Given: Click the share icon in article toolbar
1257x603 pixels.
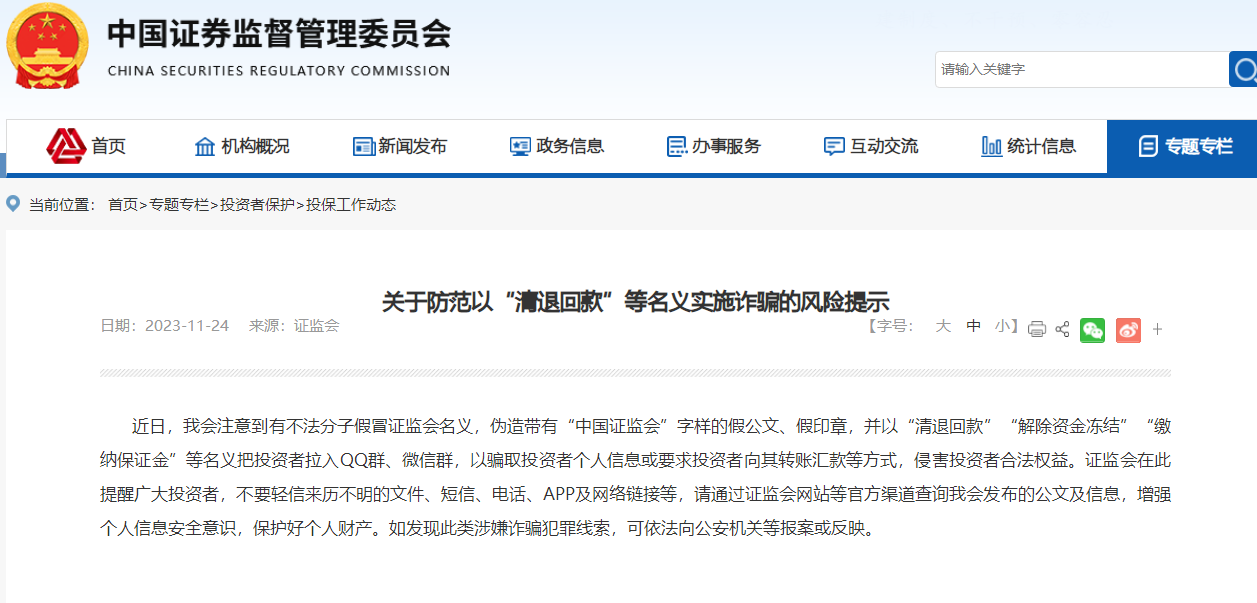Looking at the screenshot, I should (x=1062, y=329).
